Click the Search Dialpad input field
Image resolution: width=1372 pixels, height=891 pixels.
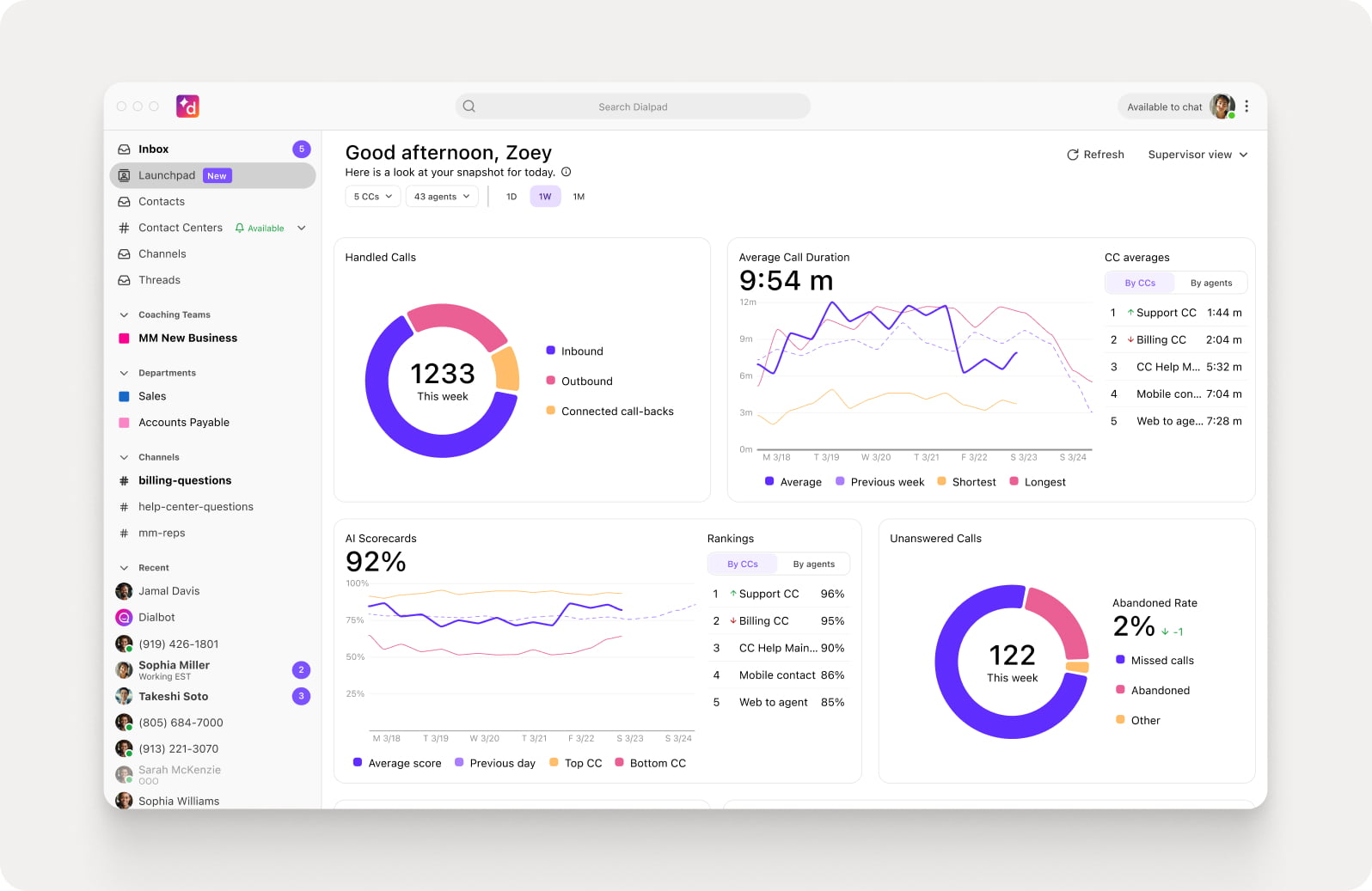pyautogui.click(x=633, y=107)
